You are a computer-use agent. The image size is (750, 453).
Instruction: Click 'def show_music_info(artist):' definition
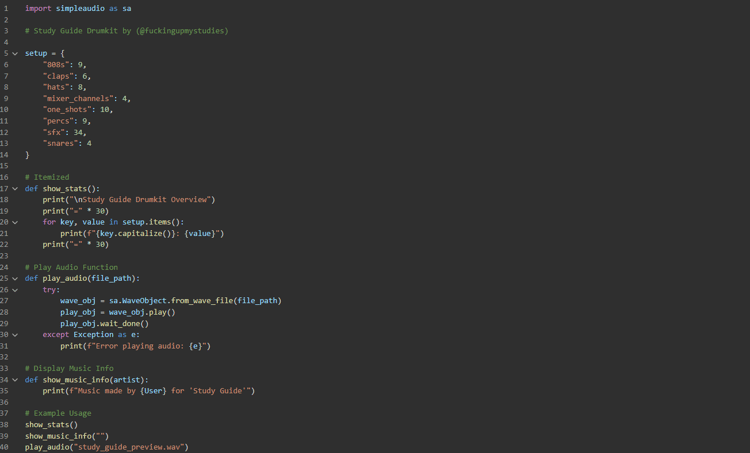[x=87, y=380]
